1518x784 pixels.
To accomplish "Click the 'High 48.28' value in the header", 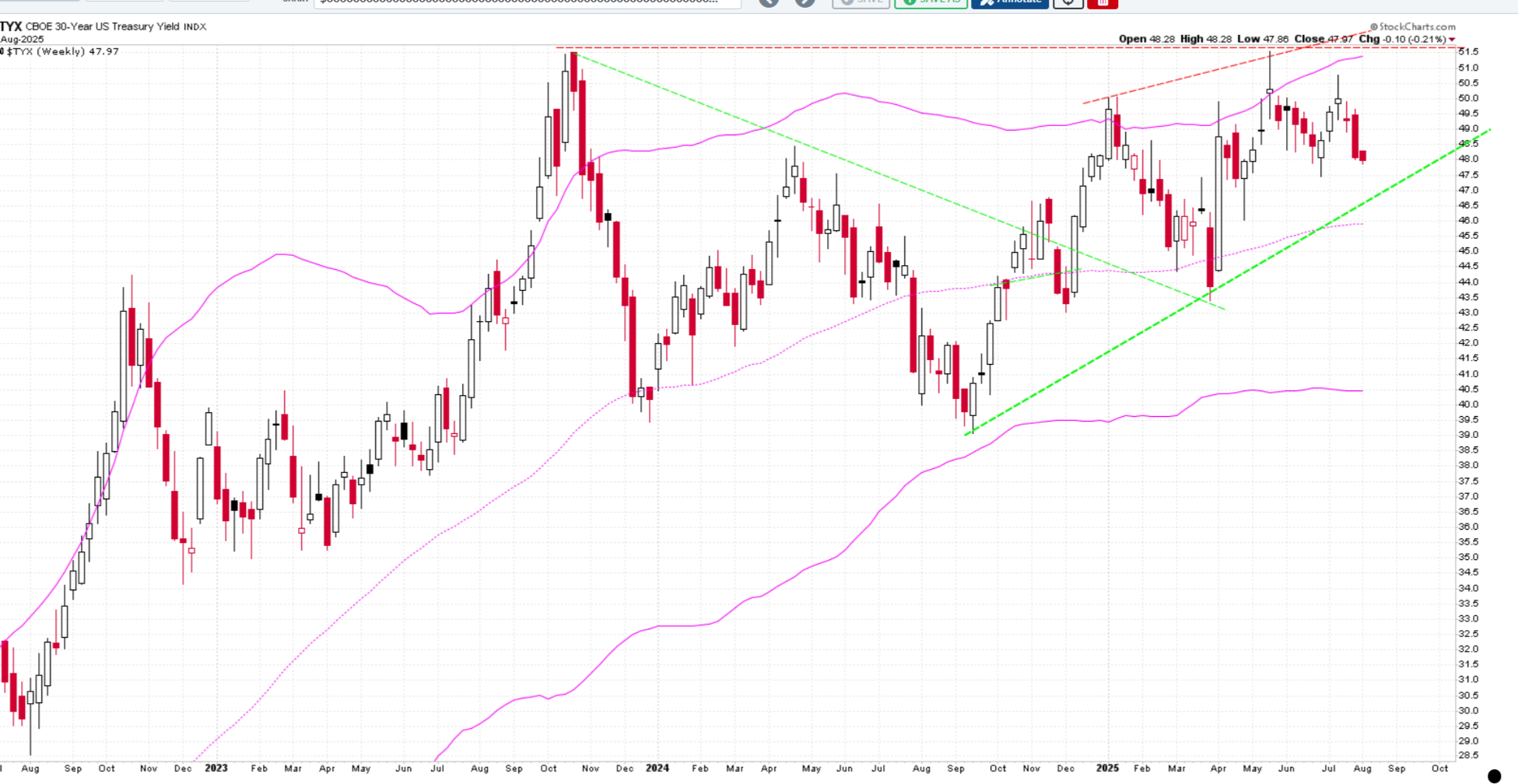I will tap(1205, 39).
